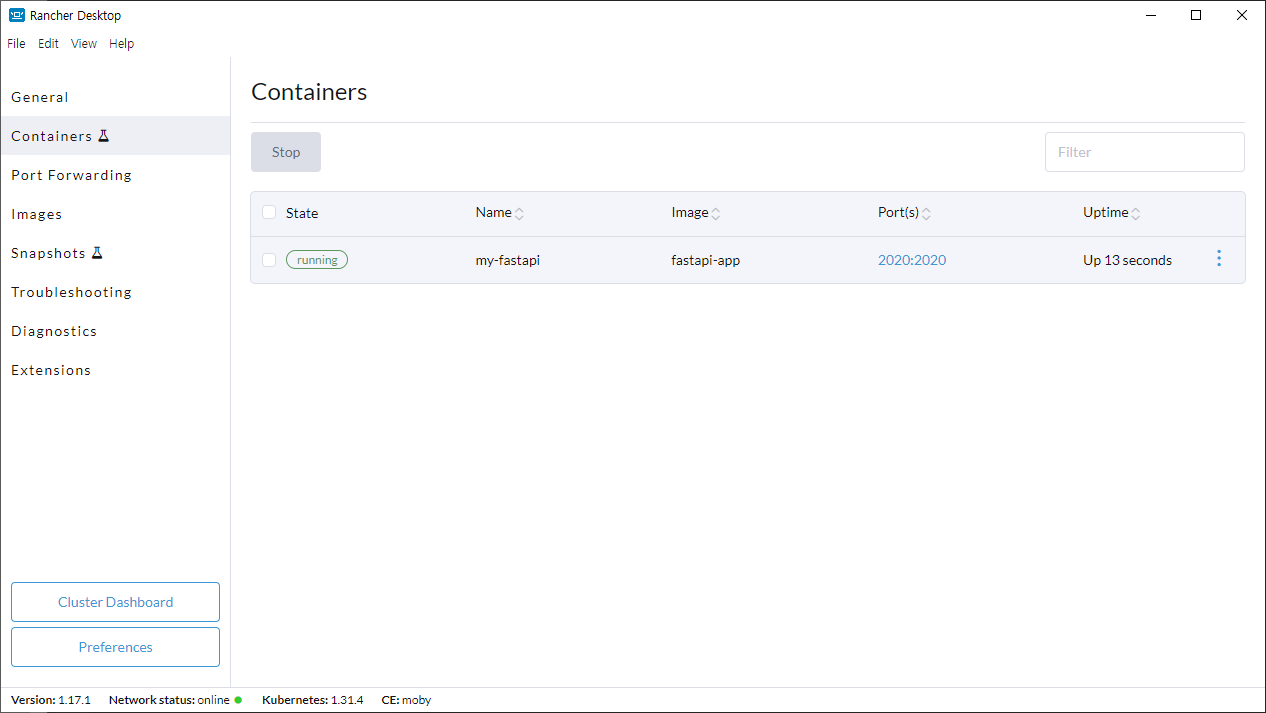1266x713 pixels.
Task: Open the Edit menu
Action: pos(48,44)
